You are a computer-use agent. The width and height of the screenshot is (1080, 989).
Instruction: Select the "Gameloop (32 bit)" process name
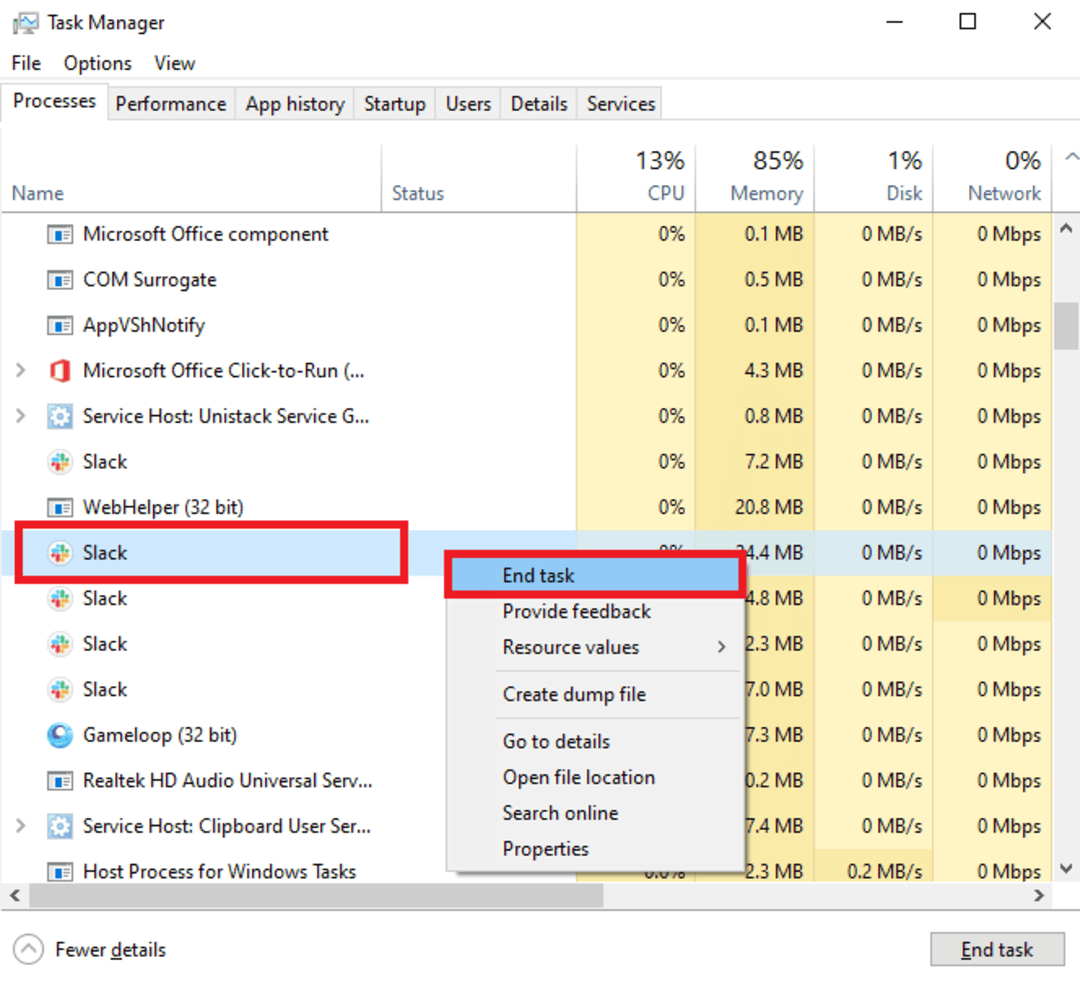click(x=160, y=736)
